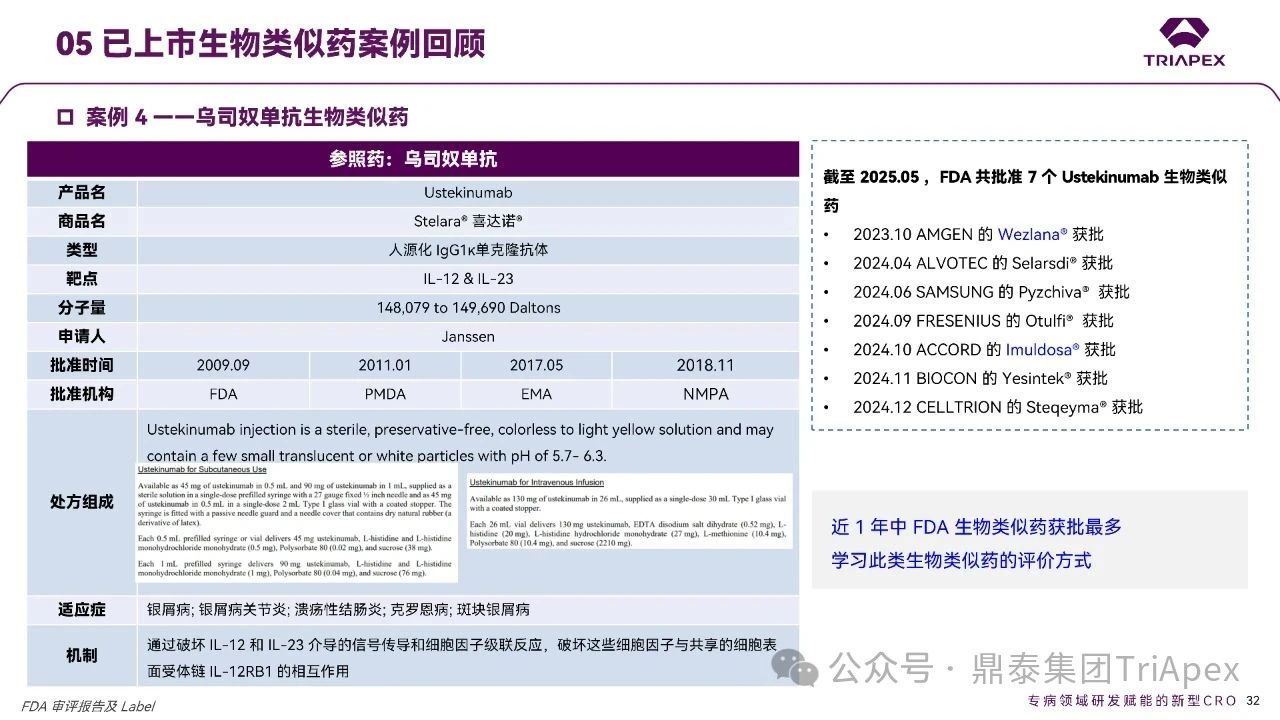
Task: Select the 机制 row label
Action: pyautogui.click(x=81, y=656)
